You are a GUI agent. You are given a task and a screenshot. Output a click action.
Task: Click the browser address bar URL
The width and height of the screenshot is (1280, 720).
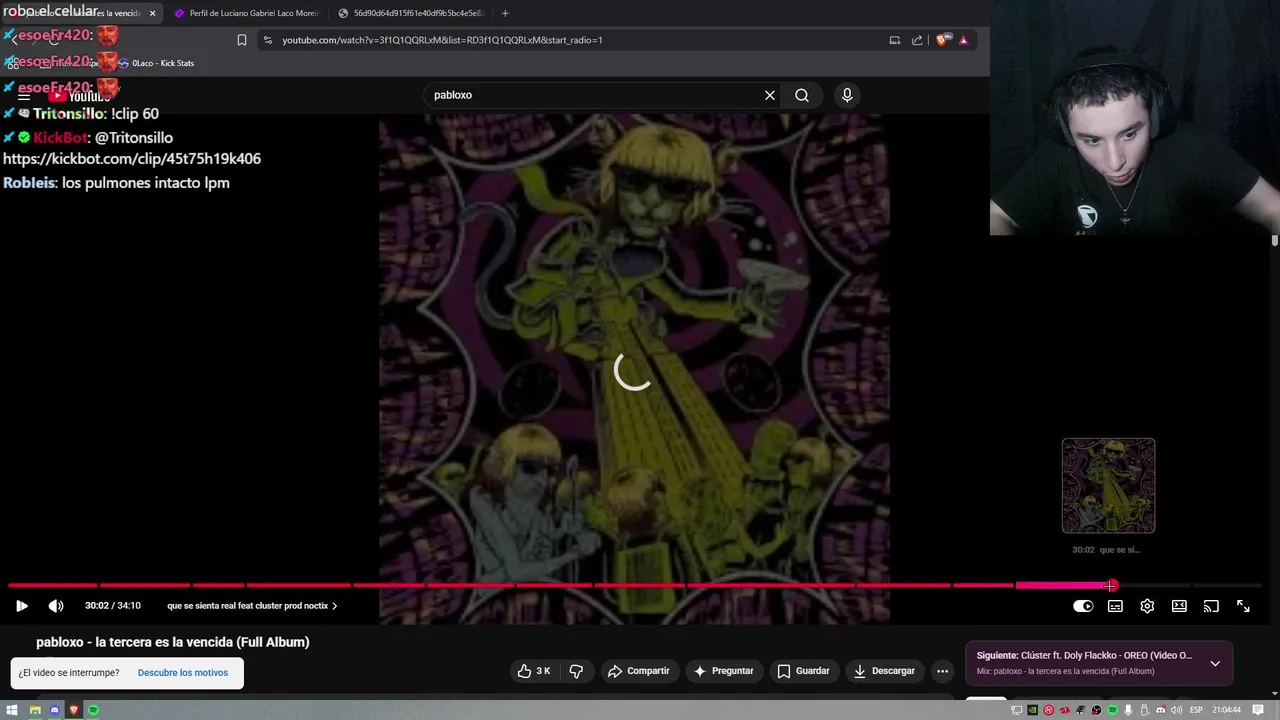pos(442,40)
